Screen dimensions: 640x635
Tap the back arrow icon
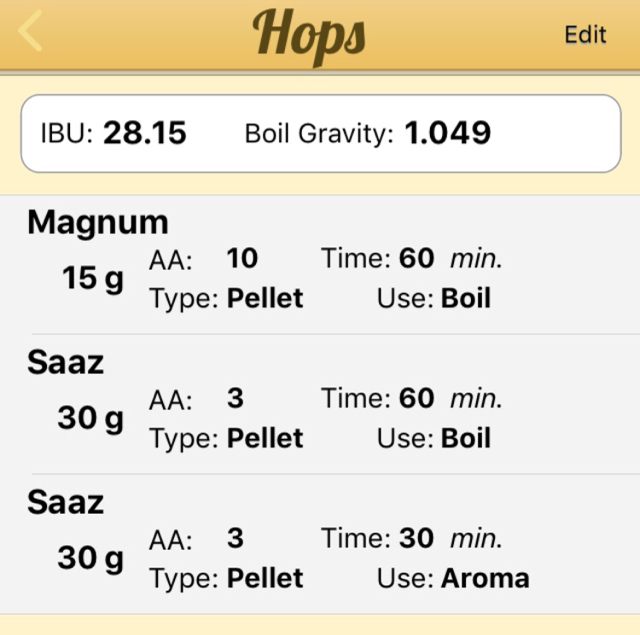30,31
